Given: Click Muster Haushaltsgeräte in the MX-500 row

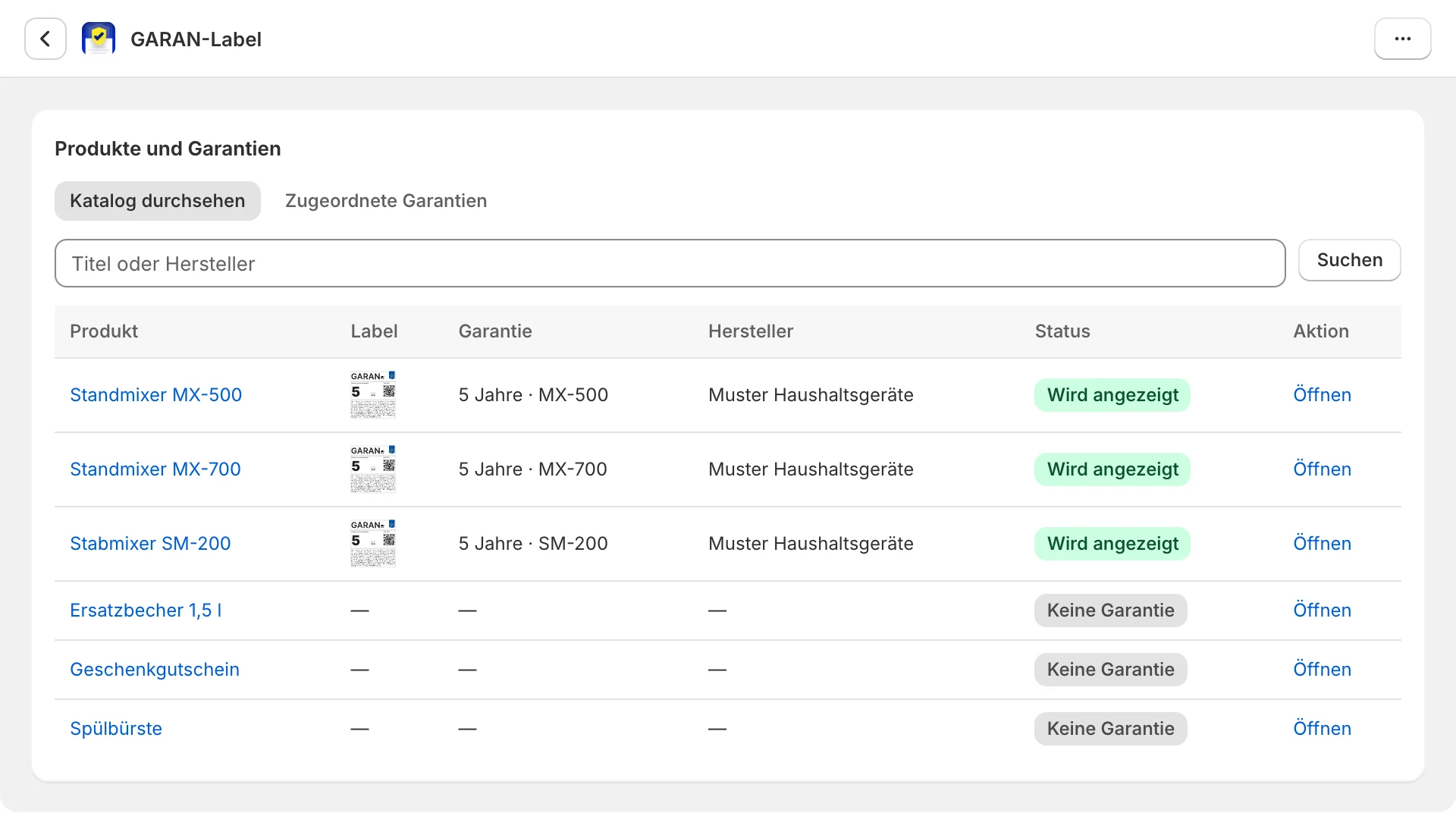Looking at the screenshot, I should pos(811,394).
